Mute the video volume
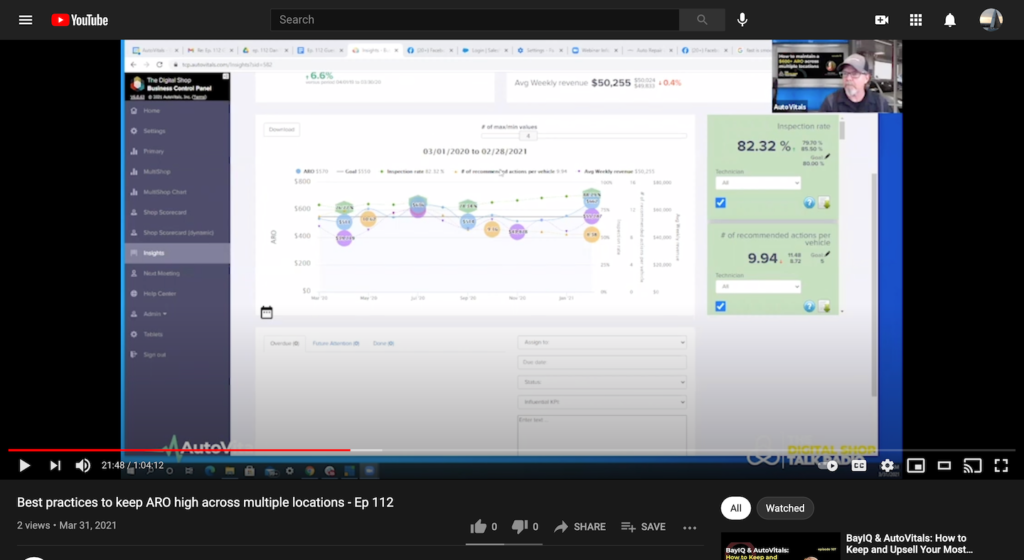Screen dimensions: 1024x560 point(83,465)
